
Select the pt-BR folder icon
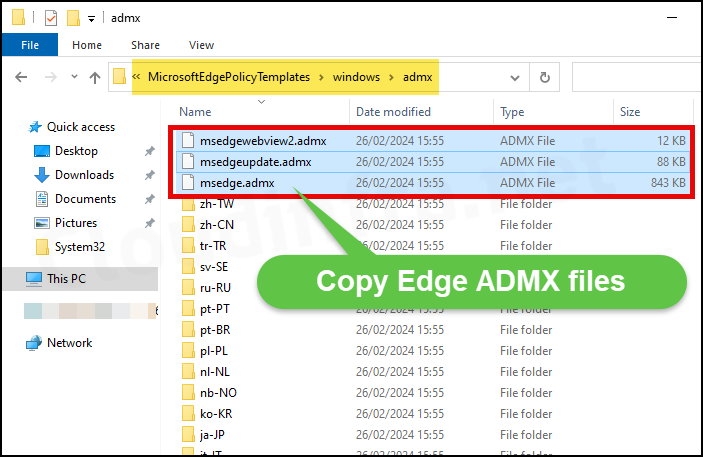click(188, 330)
